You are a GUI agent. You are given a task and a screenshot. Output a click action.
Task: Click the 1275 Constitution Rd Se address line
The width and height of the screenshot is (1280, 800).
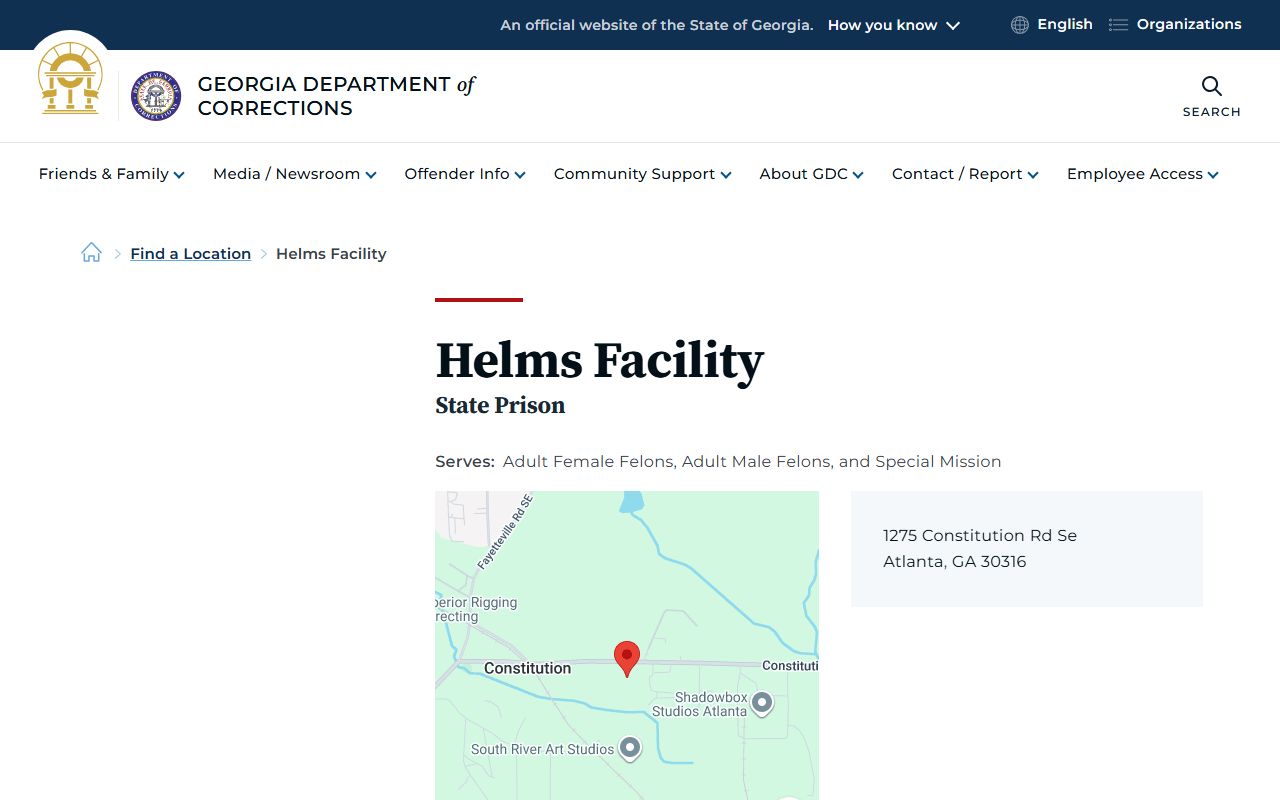tap(980, 536)
